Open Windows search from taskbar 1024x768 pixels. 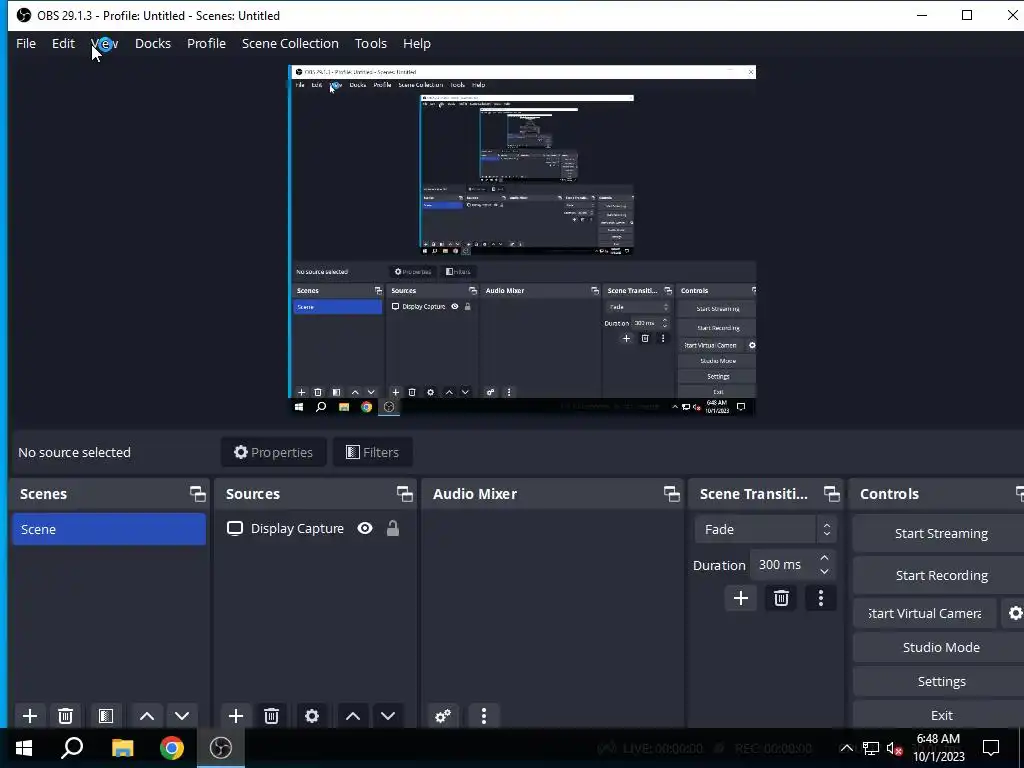[x=72, y=748]
